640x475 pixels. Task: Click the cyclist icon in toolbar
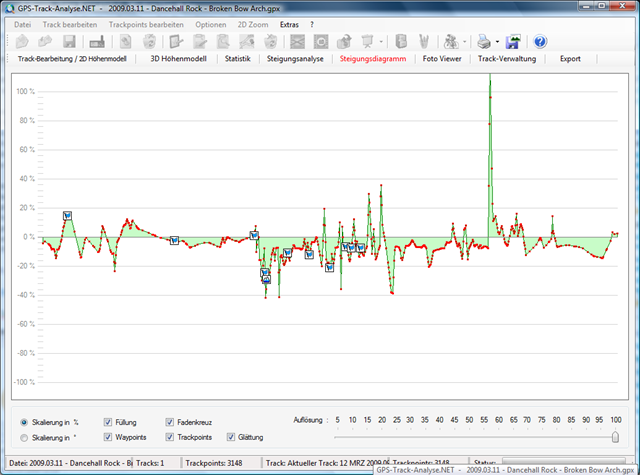(x=450, y=42)
